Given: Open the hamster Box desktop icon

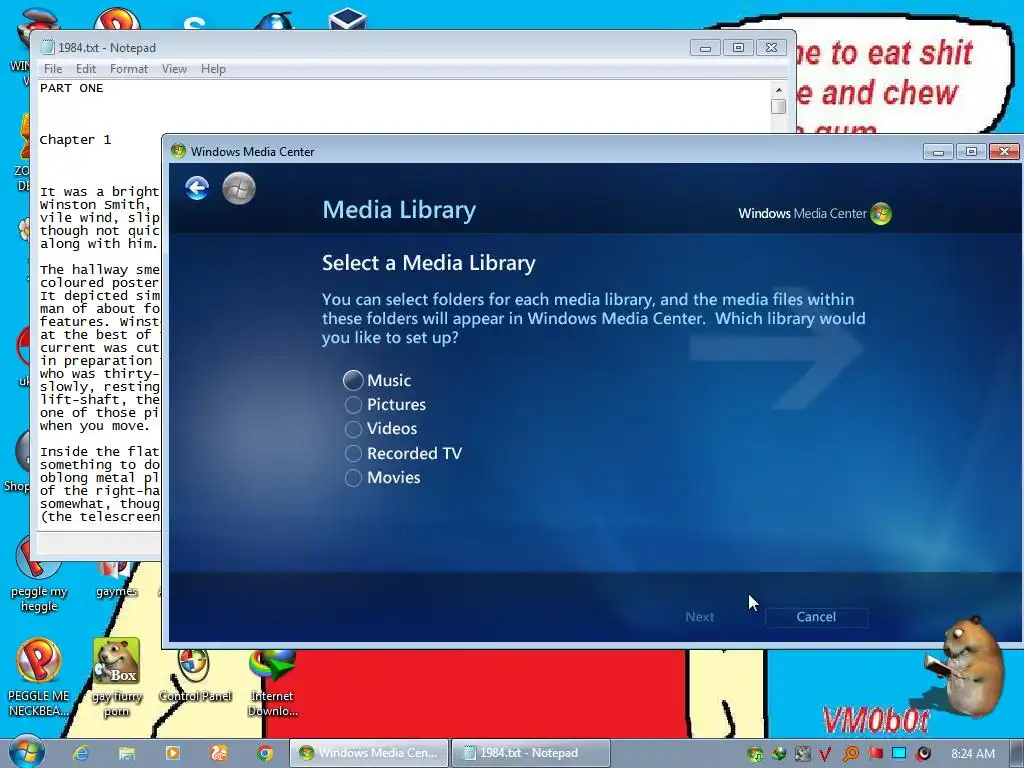Looking at the screenshot, I should (116, 678).
